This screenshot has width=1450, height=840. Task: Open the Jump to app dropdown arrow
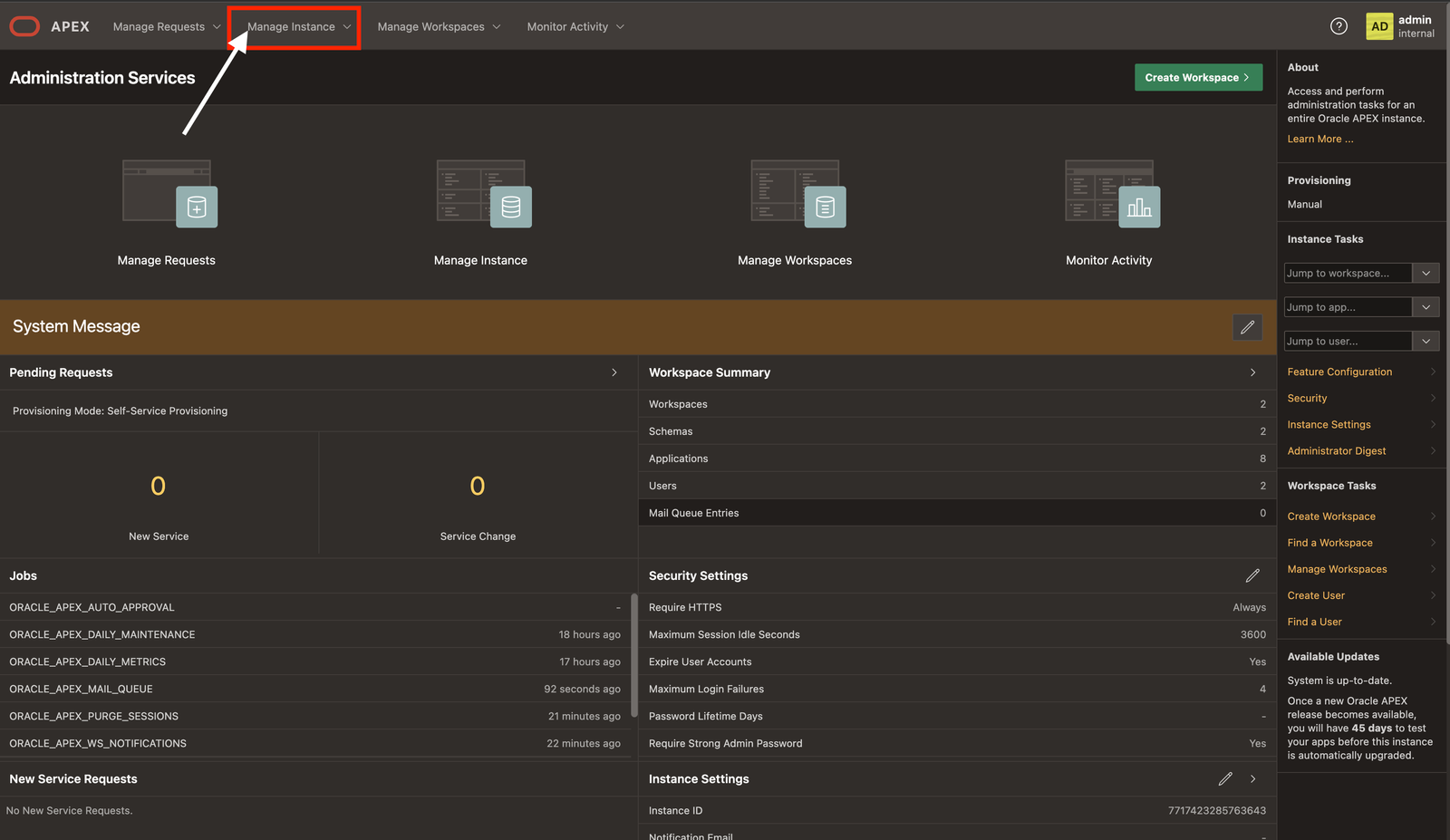point(1426,307)
